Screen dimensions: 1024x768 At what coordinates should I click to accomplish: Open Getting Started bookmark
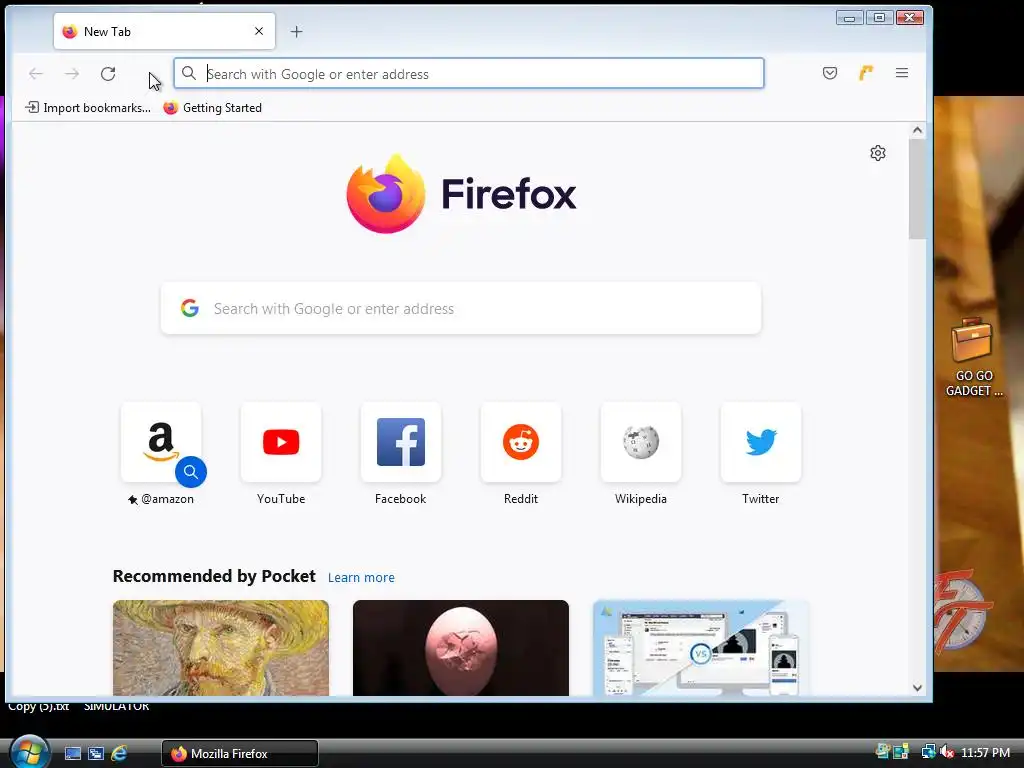point(212,108)
